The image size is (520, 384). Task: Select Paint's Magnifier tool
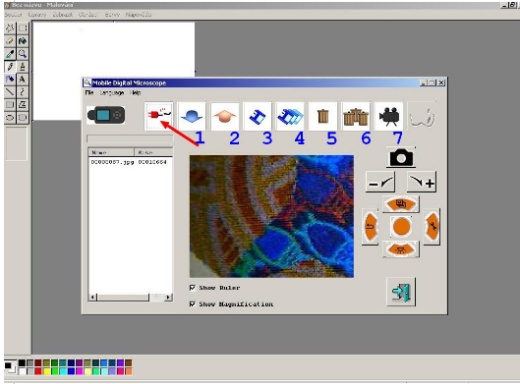pos(22,54)
